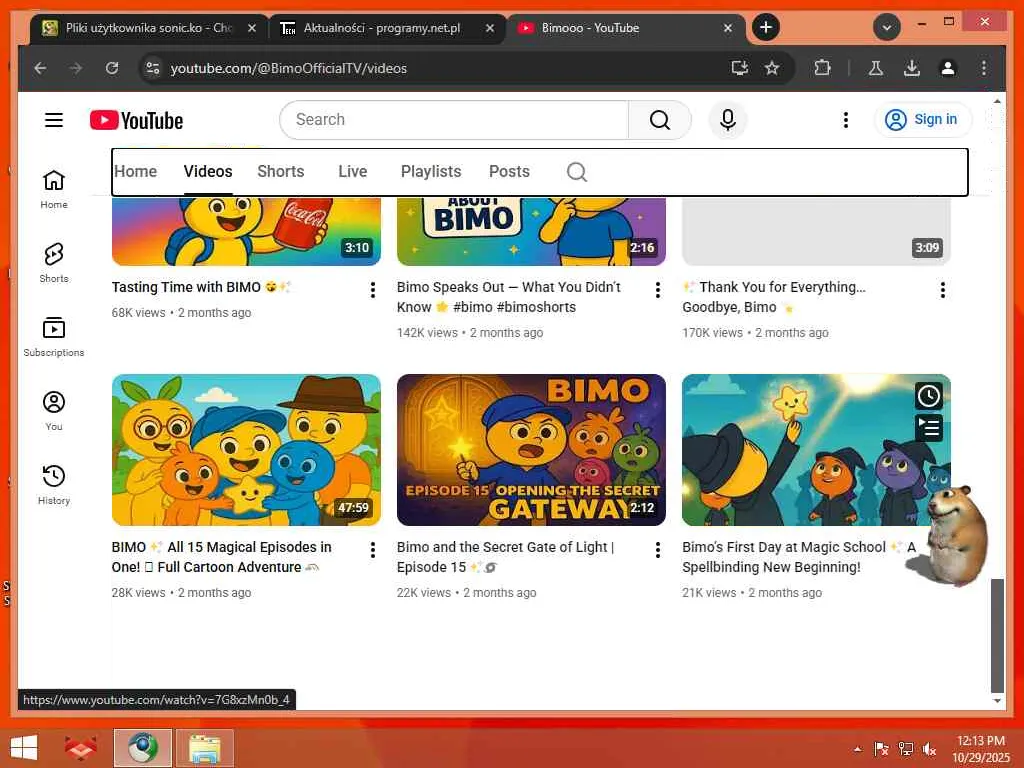
Task: Open YouTube settings three-dot menu
Action: pos(846,120)
